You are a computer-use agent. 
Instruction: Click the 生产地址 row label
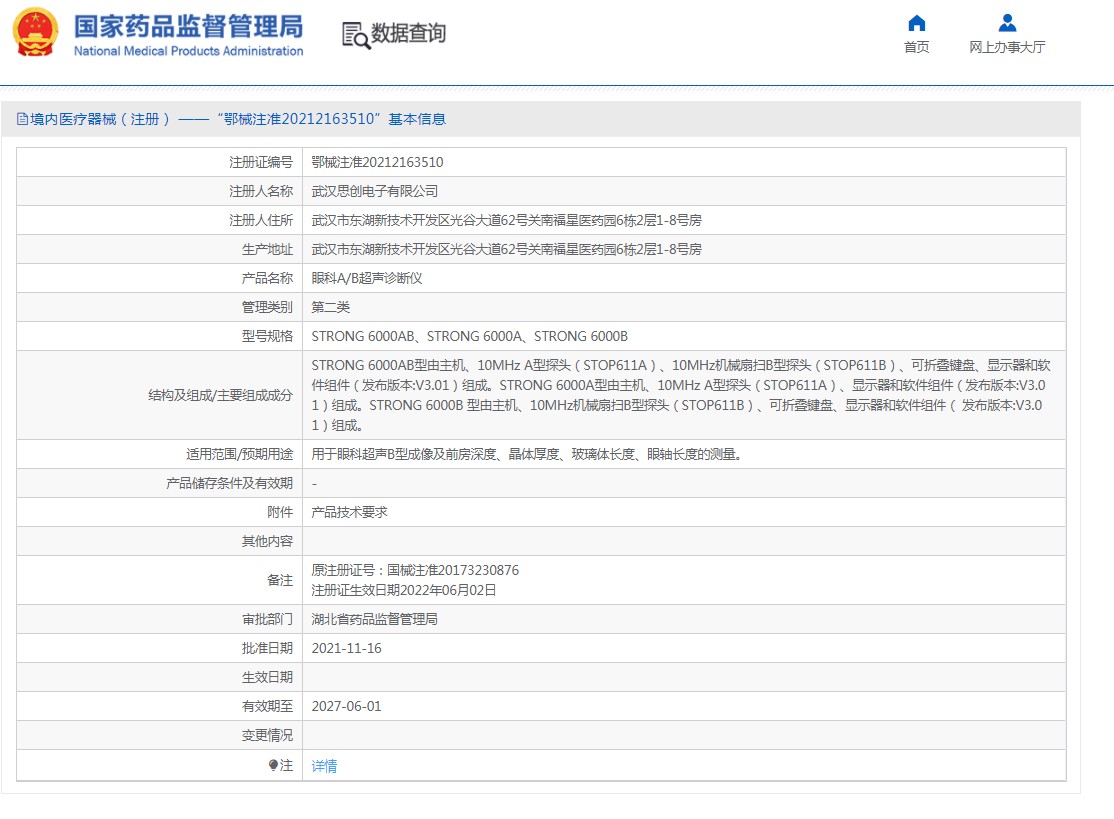[267, 249]
